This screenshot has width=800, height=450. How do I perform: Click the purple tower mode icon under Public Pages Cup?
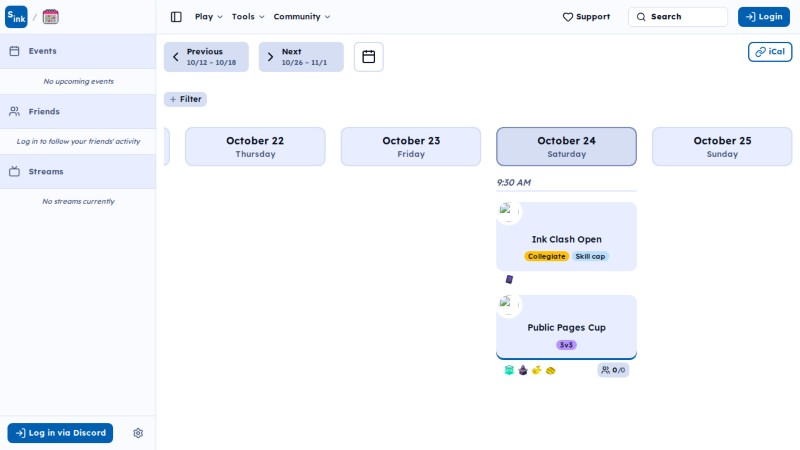pos(523,370)
